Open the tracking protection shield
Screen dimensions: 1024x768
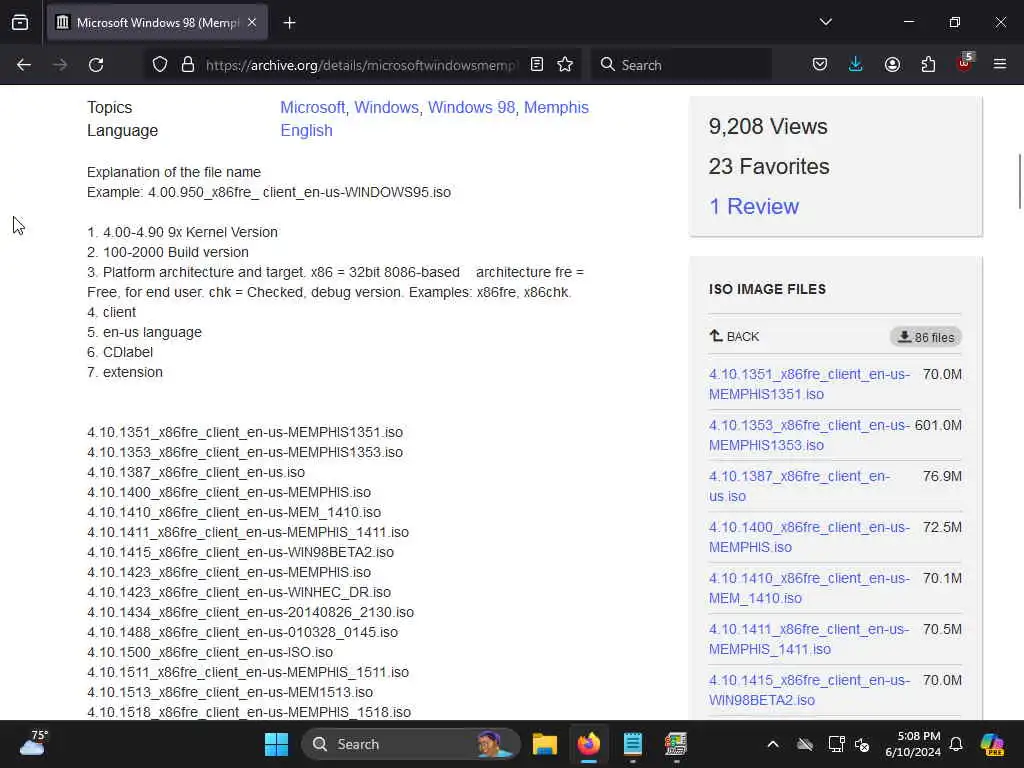160,65
